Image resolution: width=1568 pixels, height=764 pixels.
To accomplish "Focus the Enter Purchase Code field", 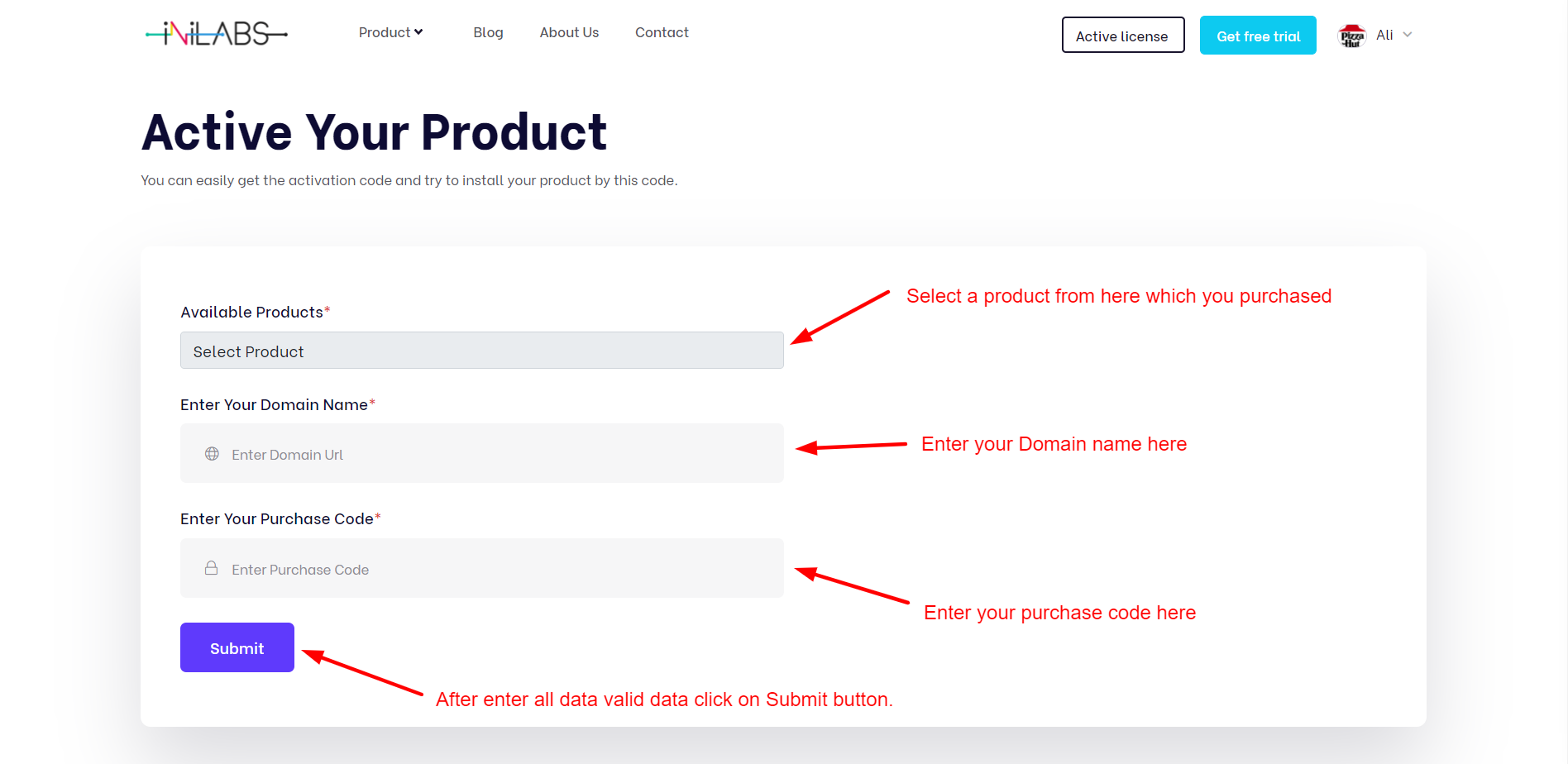I will pos(496,569).
